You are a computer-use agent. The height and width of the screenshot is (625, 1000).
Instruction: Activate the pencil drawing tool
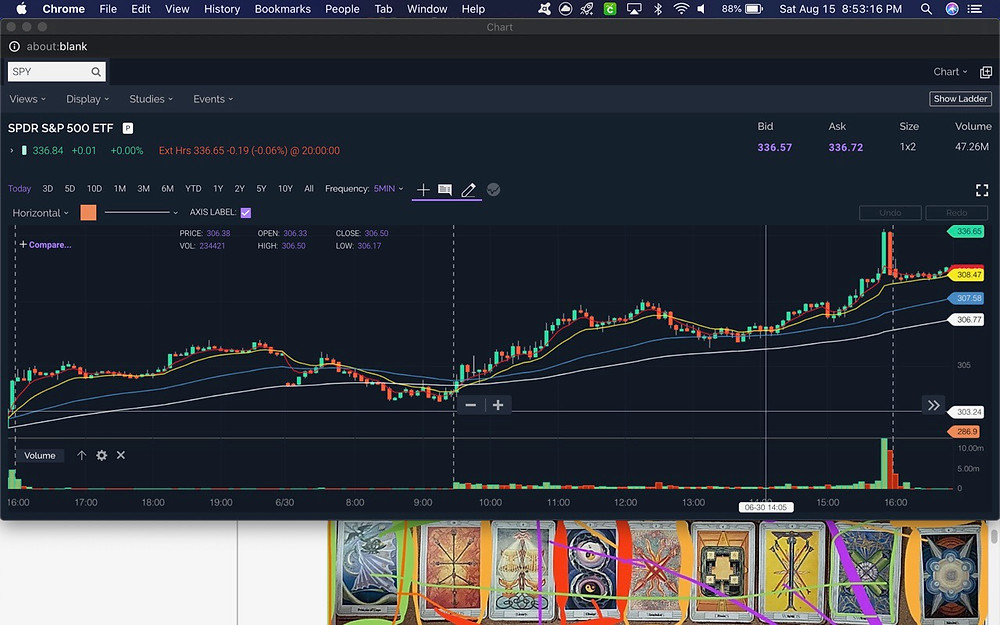point(469,189)
